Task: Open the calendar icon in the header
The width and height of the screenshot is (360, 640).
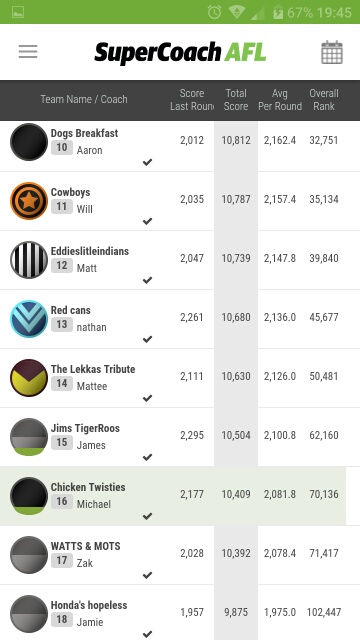Action: tap(332, 52)
